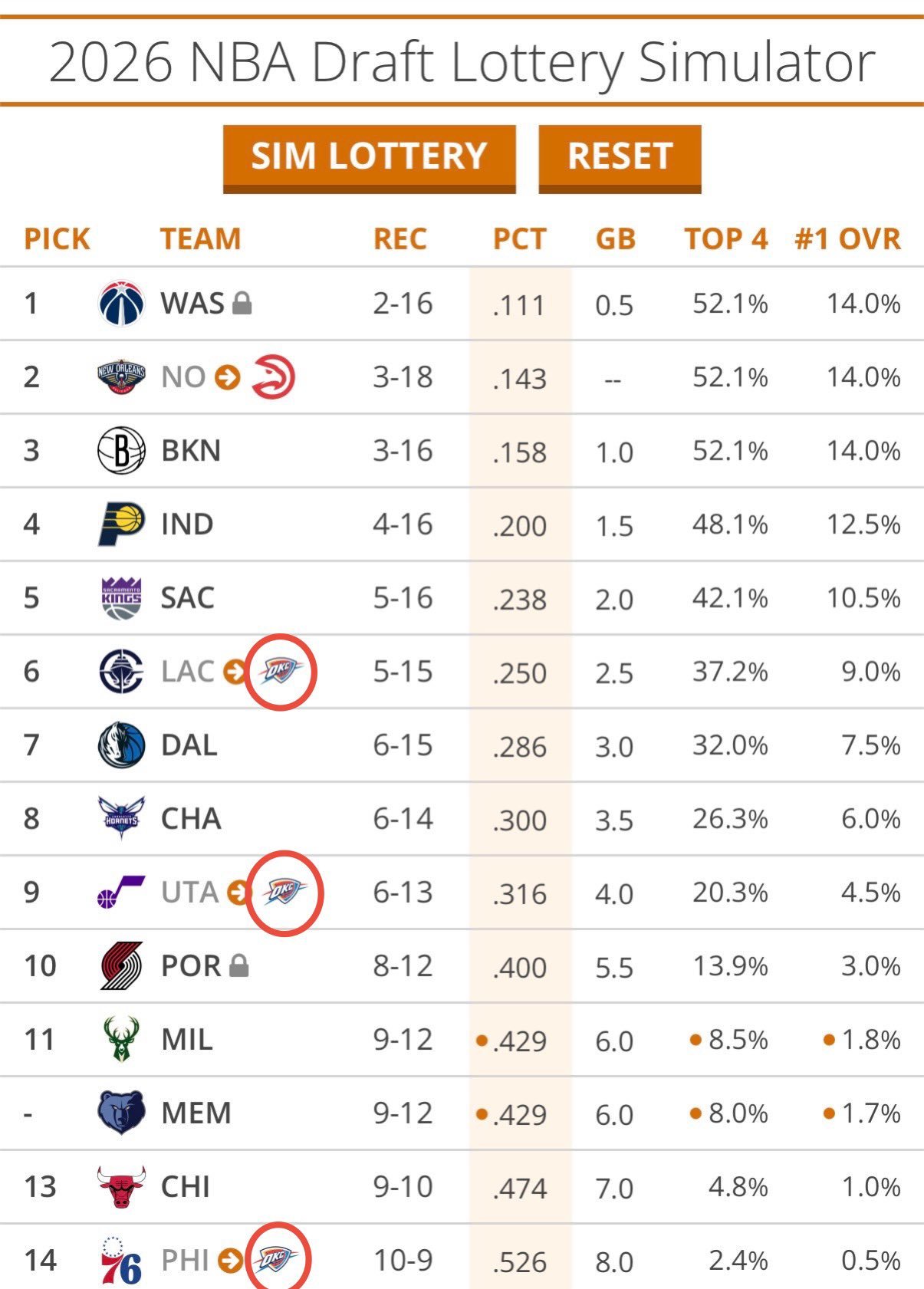This screenshot has height=1289, width=924.
Task: Click the orange arrow icon beside NO
Action: tap(227, 377)
